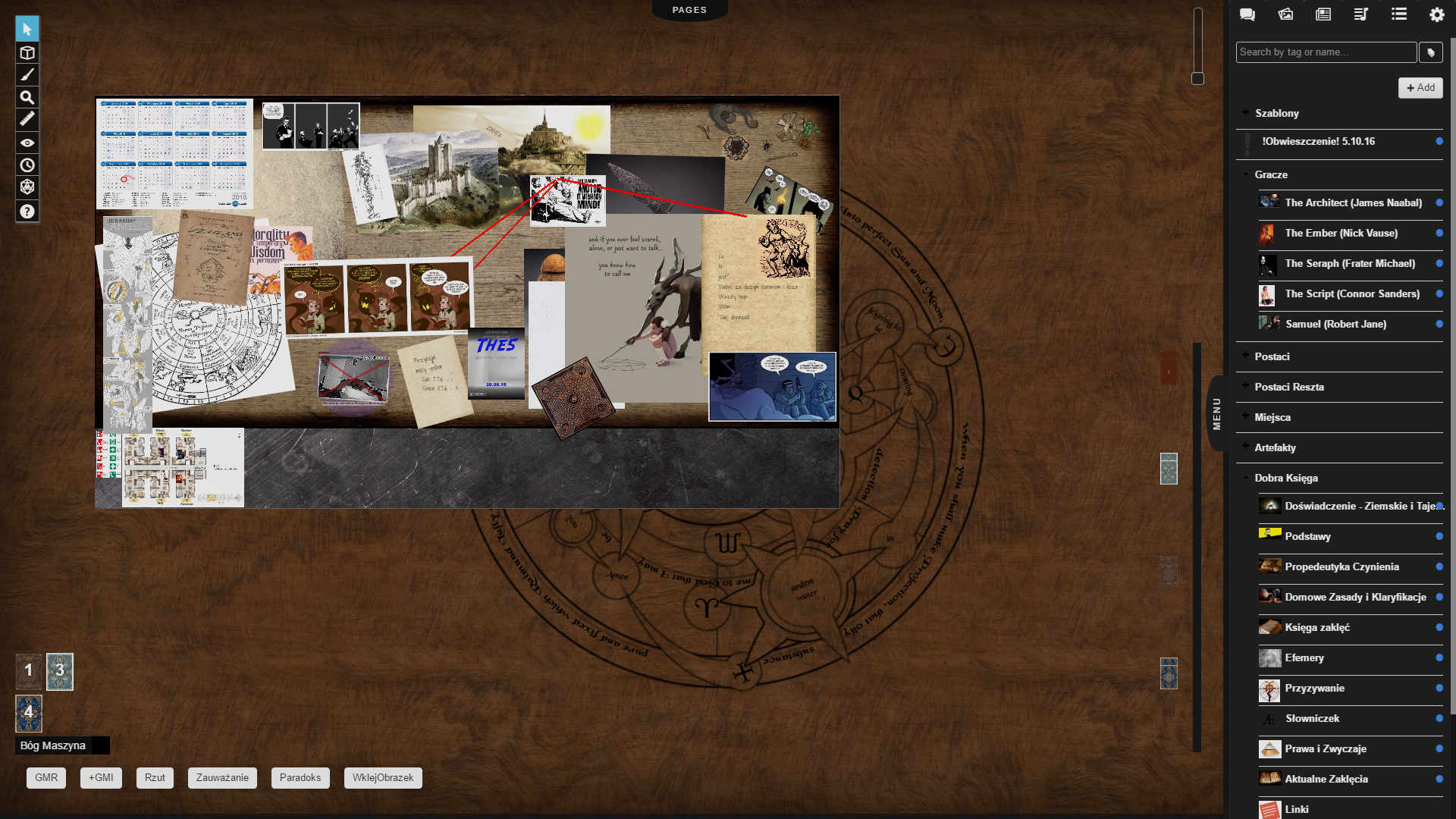Image resolution: width=1456 pixels, height=819 pixels.
Task: Click the journal search field
Action: click(x=1326, y=52)
